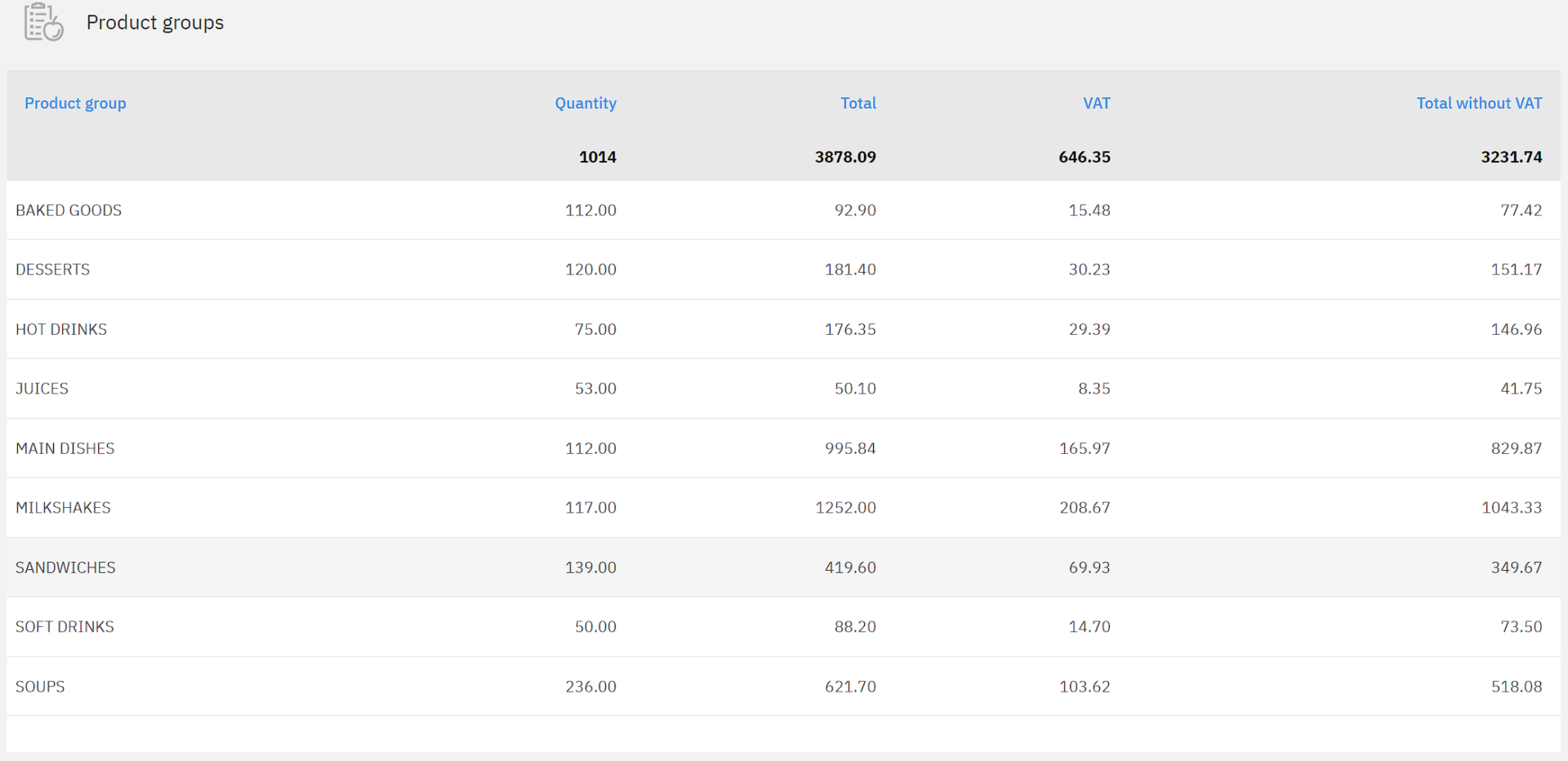
Task: Click HOT DRINKS value 146.96
Action: [1517, 329]
